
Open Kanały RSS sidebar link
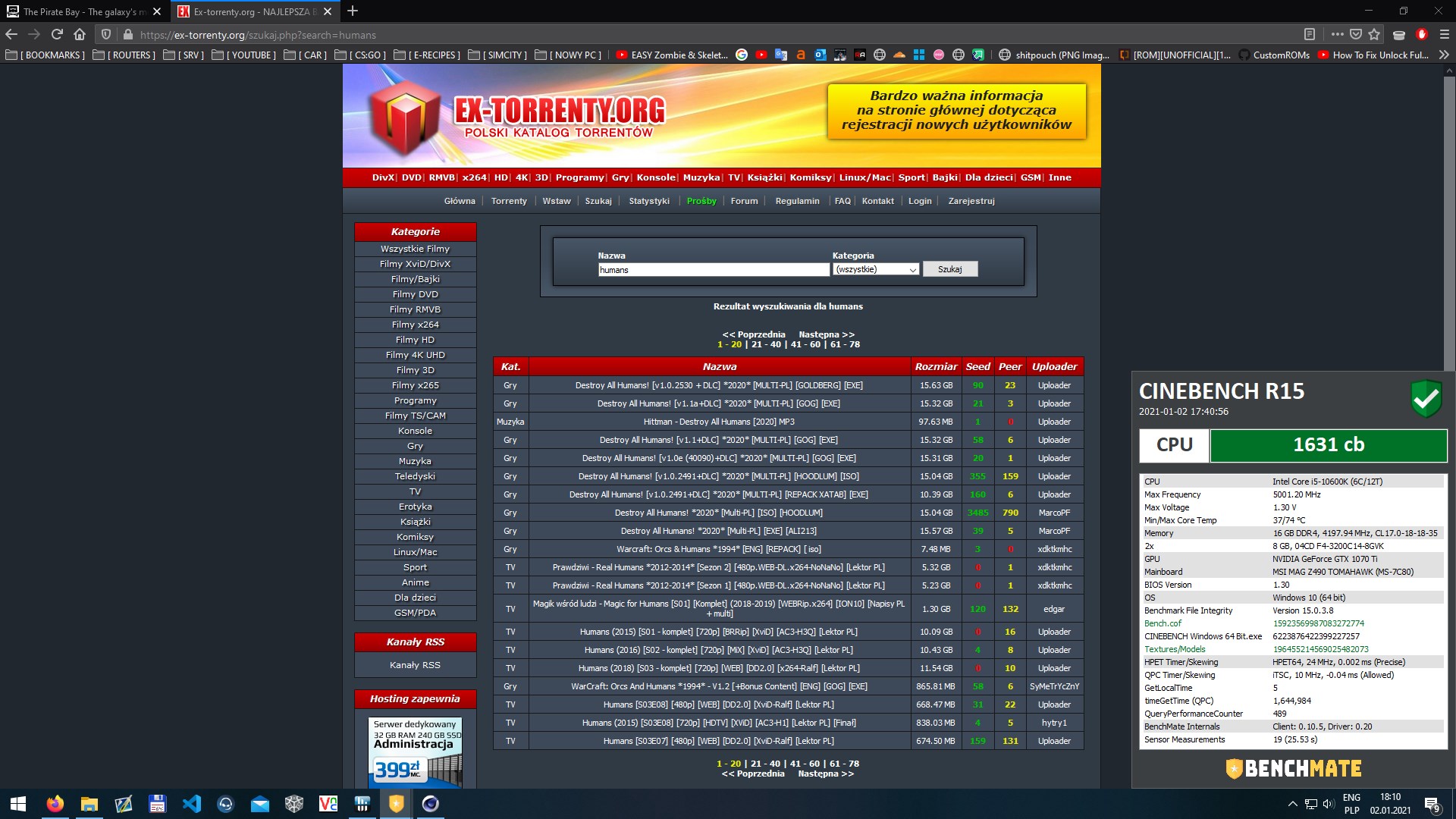(415, 665)
